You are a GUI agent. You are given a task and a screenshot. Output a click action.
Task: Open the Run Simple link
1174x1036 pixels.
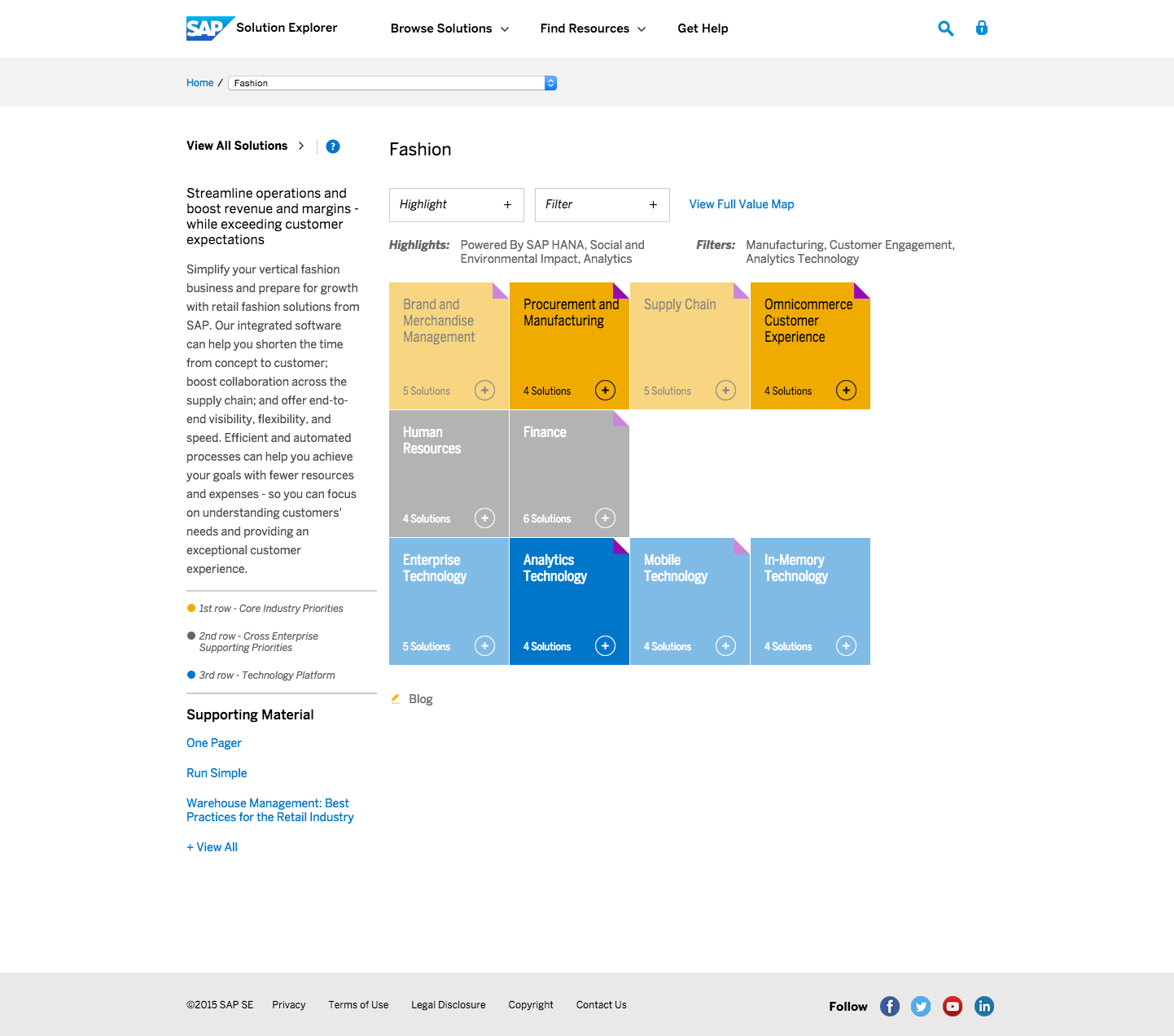(x=217, y=773)
